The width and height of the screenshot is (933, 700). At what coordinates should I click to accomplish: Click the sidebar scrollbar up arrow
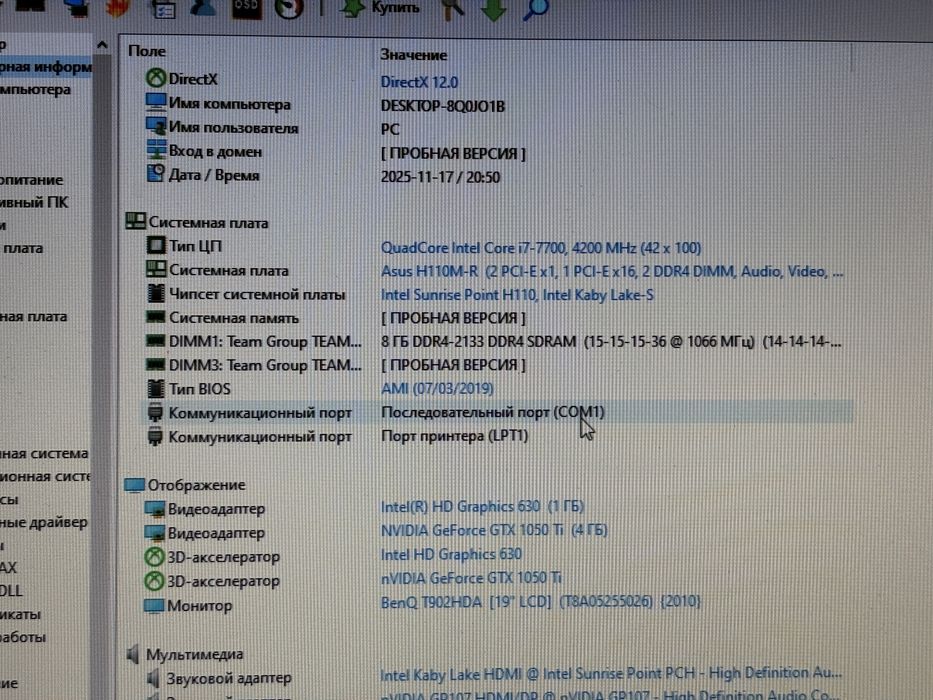click(102, 45)
